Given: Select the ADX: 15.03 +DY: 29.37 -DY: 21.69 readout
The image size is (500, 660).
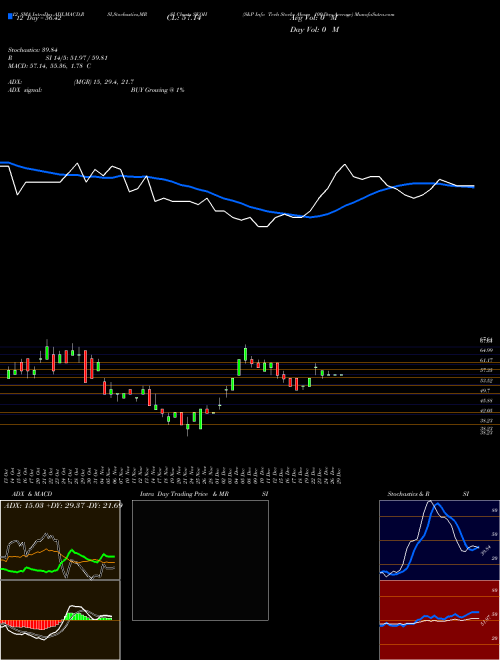Looking at the screenshot, I should tap(63, 505).
